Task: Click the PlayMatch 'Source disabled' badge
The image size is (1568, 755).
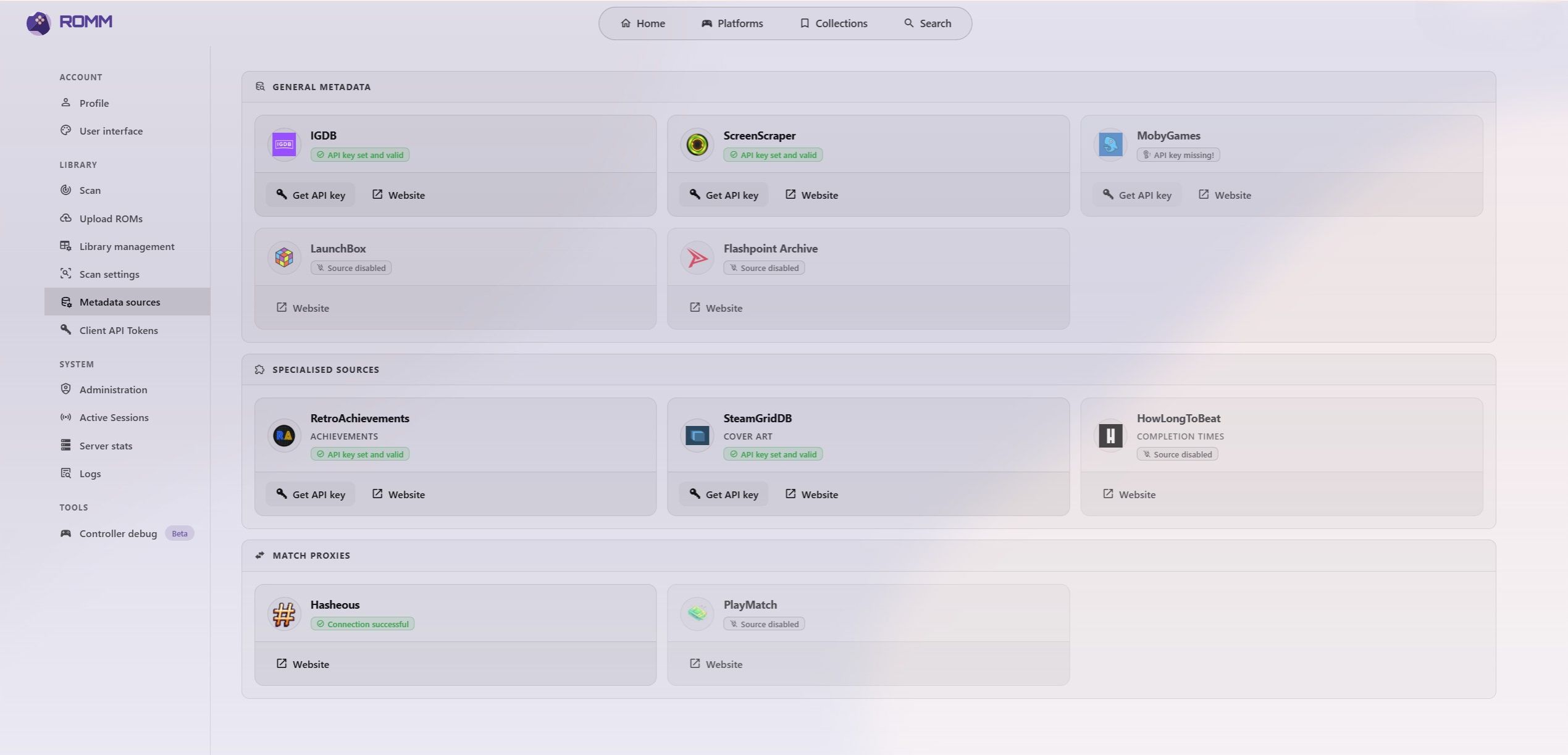Action: (x=764, y=624)
